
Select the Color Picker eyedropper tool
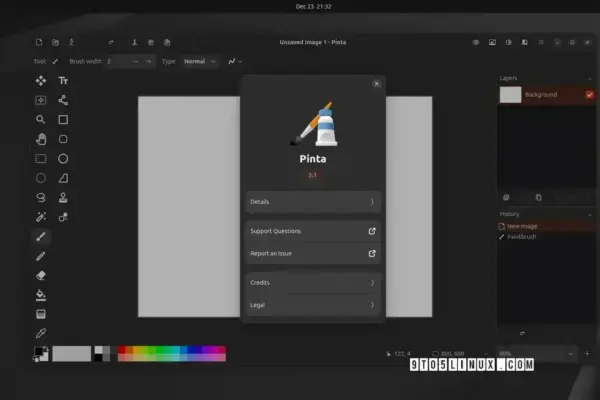click(x=41, y=333)
